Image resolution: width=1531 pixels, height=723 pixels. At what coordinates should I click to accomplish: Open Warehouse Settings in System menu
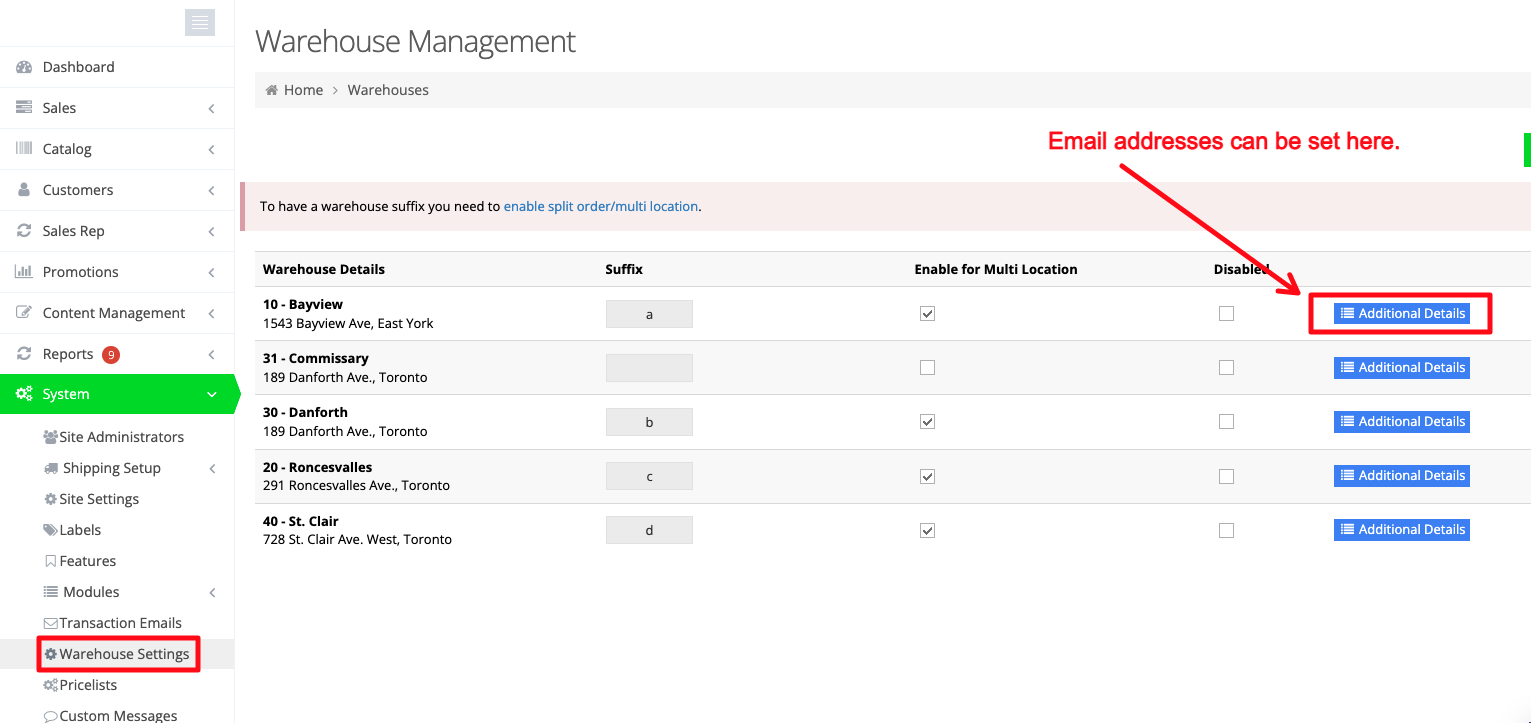tap(117, 654)
